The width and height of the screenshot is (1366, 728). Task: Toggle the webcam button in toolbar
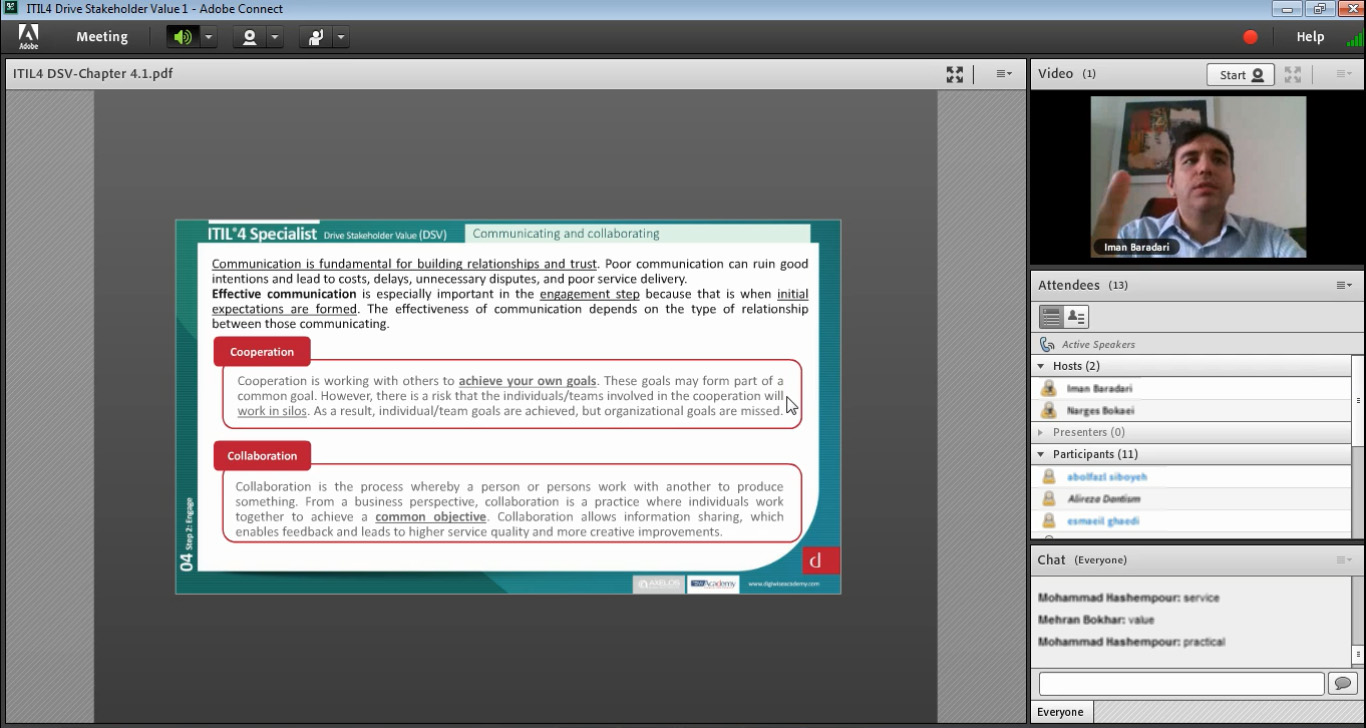coord(249,37)
